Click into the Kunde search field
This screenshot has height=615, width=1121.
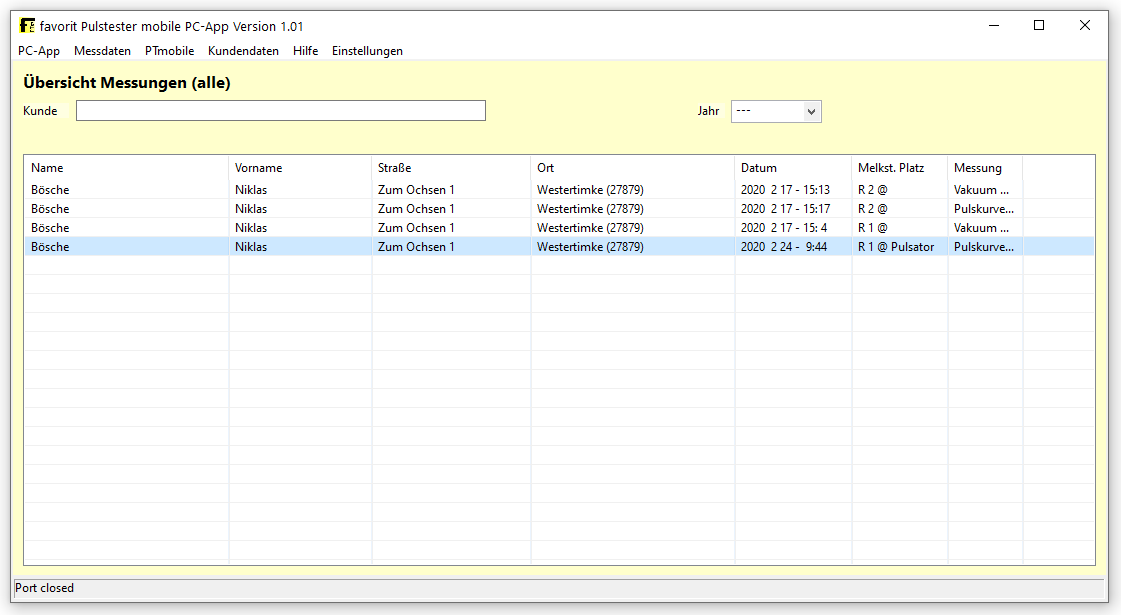pyautogui.click(x=281, y=111)
